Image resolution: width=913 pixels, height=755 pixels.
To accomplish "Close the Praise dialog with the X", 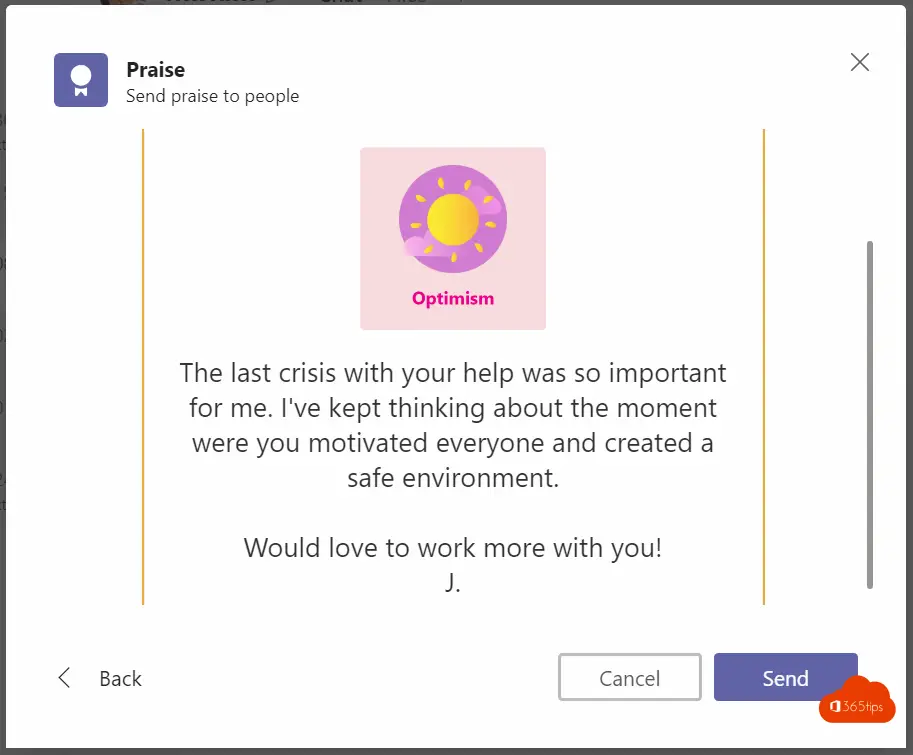I will pos(859,62).
